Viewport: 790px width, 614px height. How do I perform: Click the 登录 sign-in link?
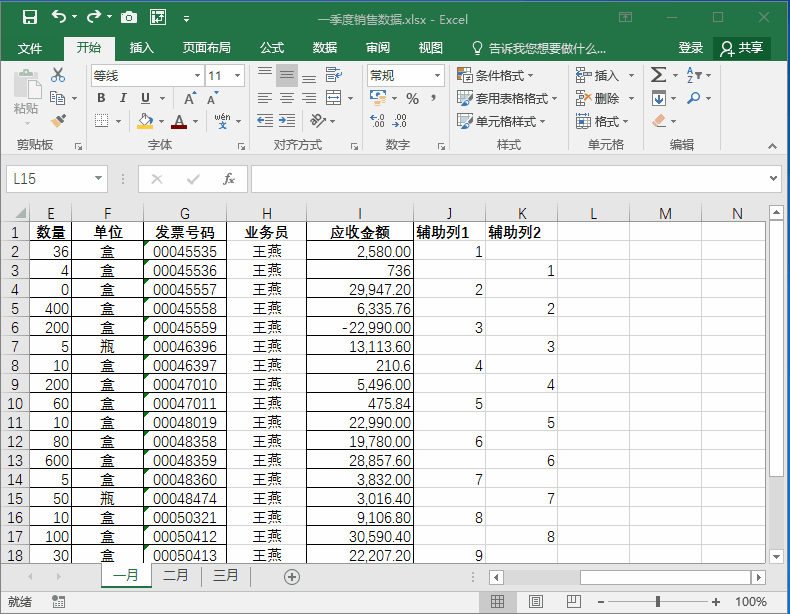click(x=690, y=48)
